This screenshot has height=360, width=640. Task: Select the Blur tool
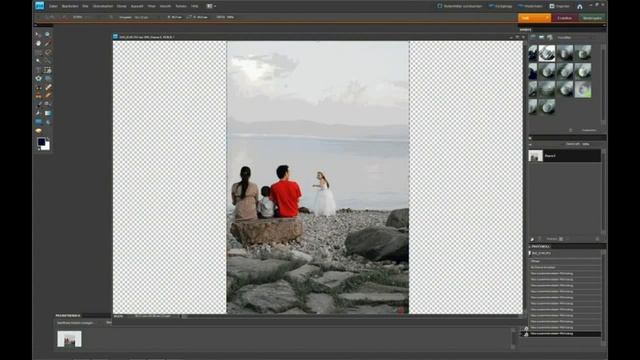tap(47, 122)
